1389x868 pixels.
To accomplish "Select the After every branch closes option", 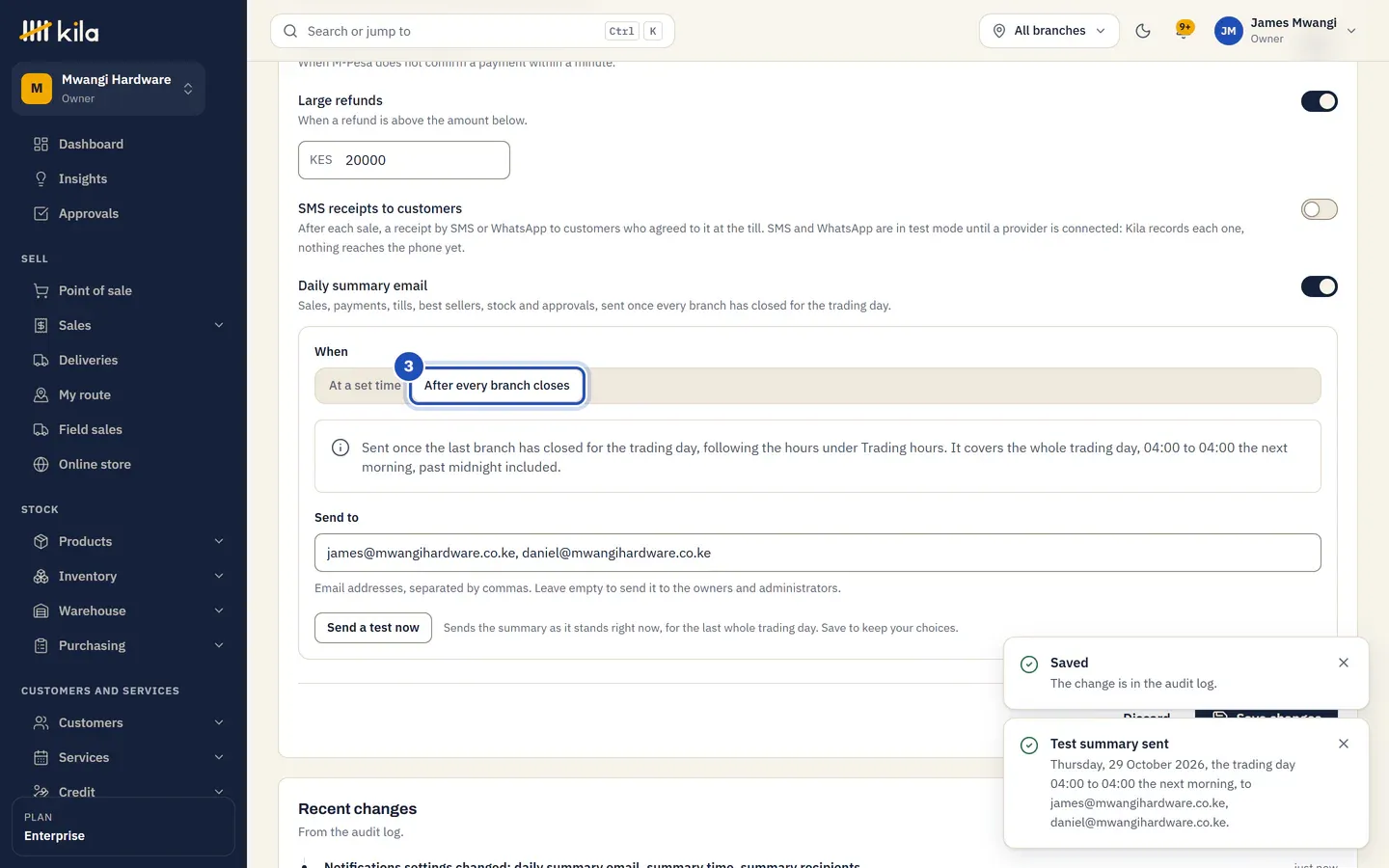I will click(497, 386).
